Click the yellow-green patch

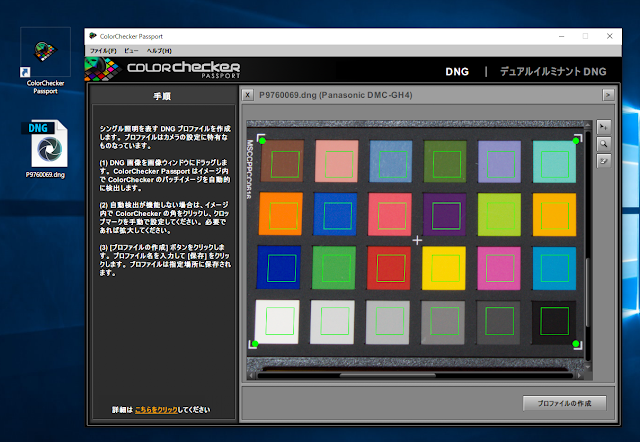pyautogui.click(x=499, y=214)
